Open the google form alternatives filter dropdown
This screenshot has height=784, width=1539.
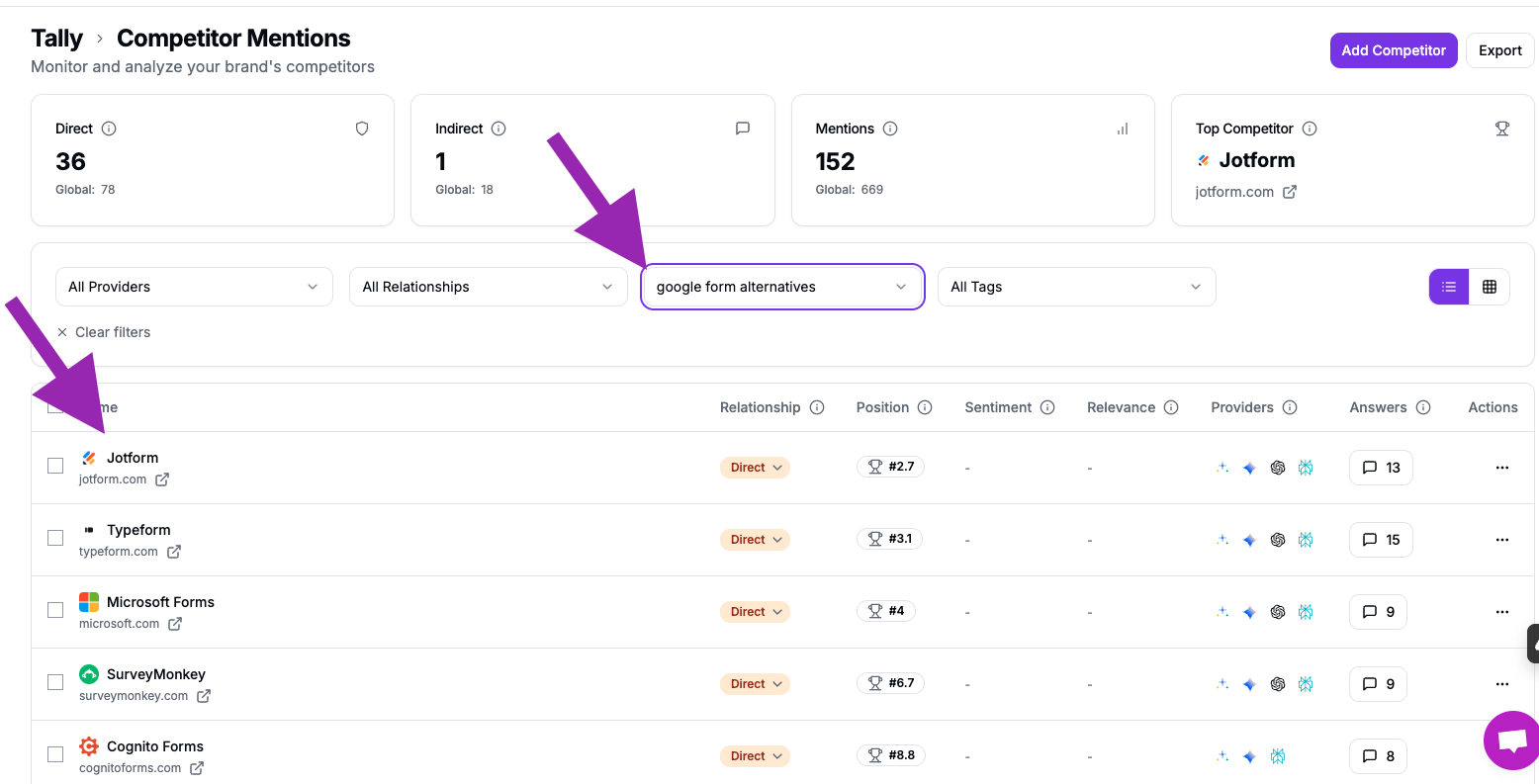pyautogui.click(x=782, y=287)
